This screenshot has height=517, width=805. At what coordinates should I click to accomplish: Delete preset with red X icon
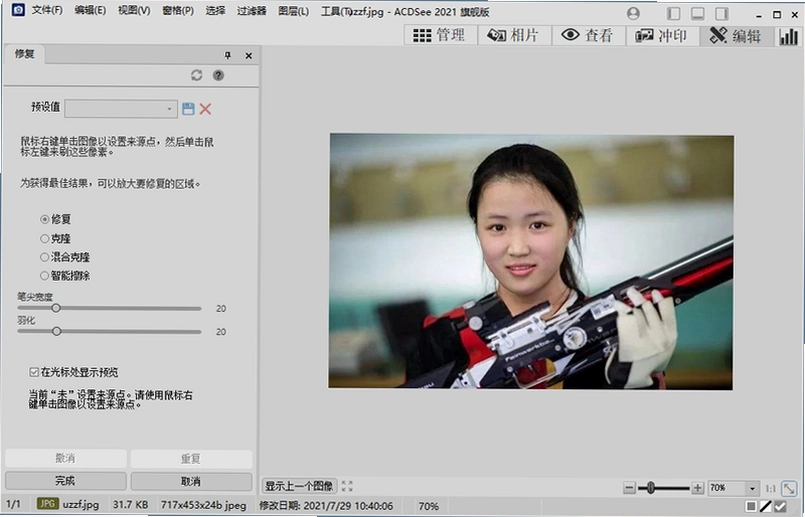click(x=205, y=109)
